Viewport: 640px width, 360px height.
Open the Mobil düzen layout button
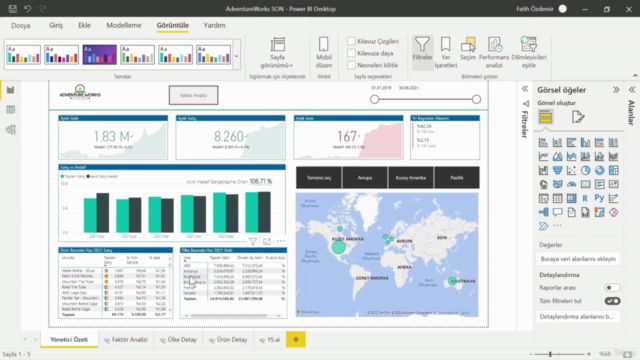pos(324,52)
